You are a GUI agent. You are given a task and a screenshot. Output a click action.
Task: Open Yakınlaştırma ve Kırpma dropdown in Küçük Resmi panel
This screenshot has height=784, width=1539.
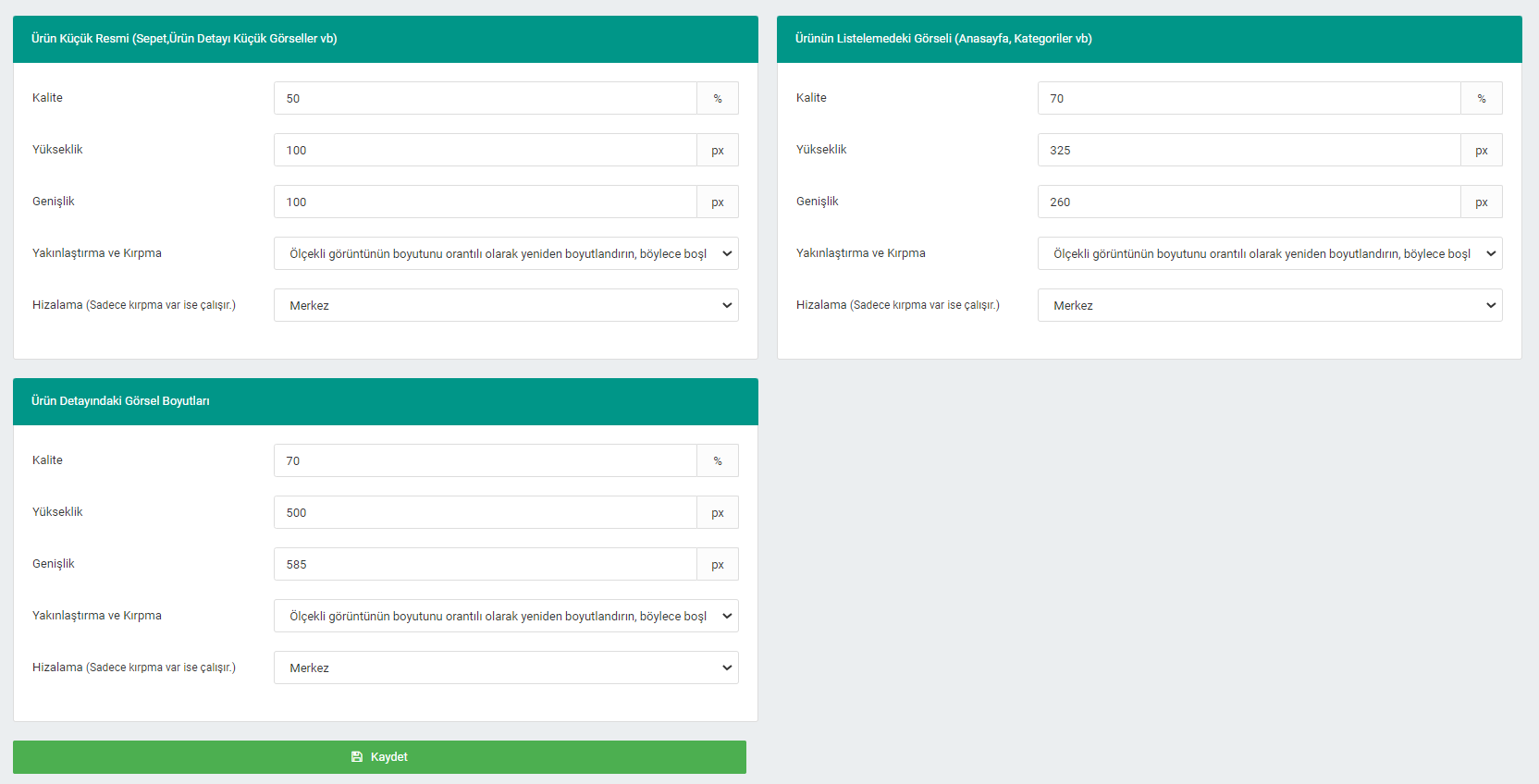pos(506,253)
